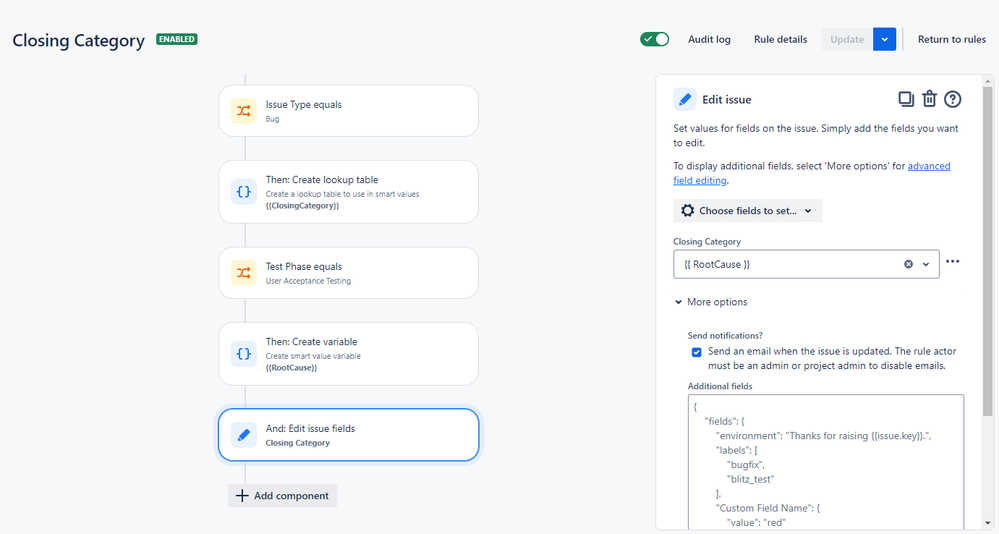Click the "blitz_test" label in JSON
The width and height of the screenshot is (999, 534).
pyautogui.click(x=751, y=479)
